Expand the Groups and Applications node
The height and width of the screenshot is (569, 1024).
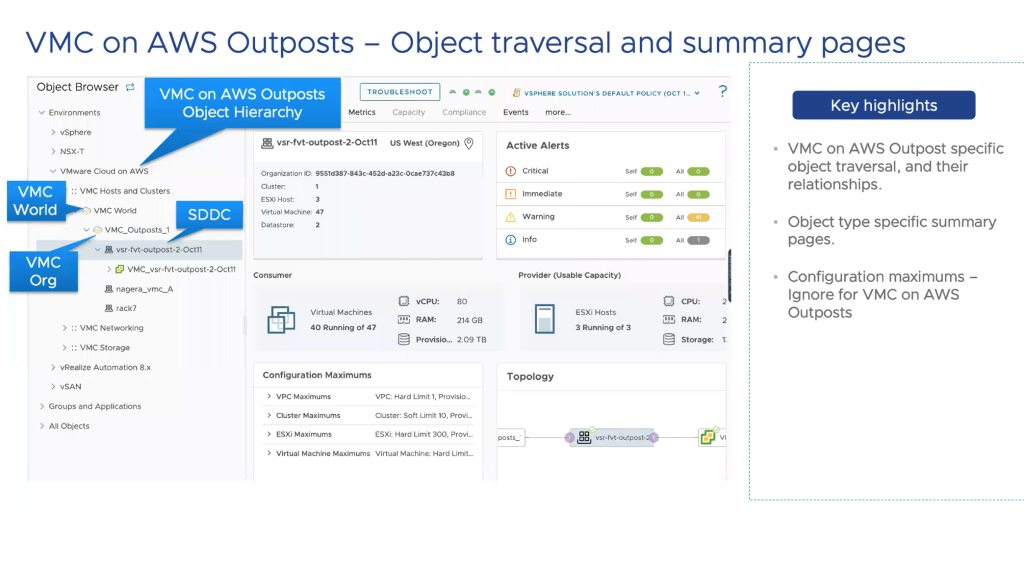42,406
